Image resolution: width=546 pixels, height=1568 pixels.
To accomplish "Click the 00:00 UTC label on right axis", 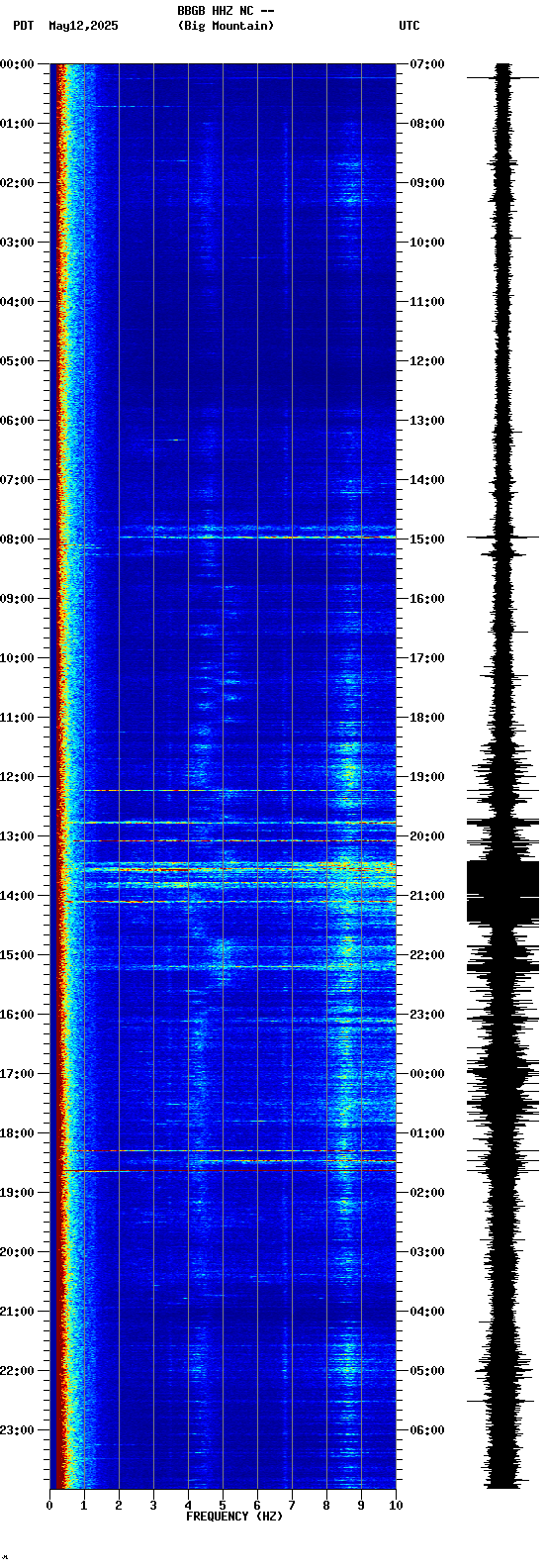I will 427,1074.
